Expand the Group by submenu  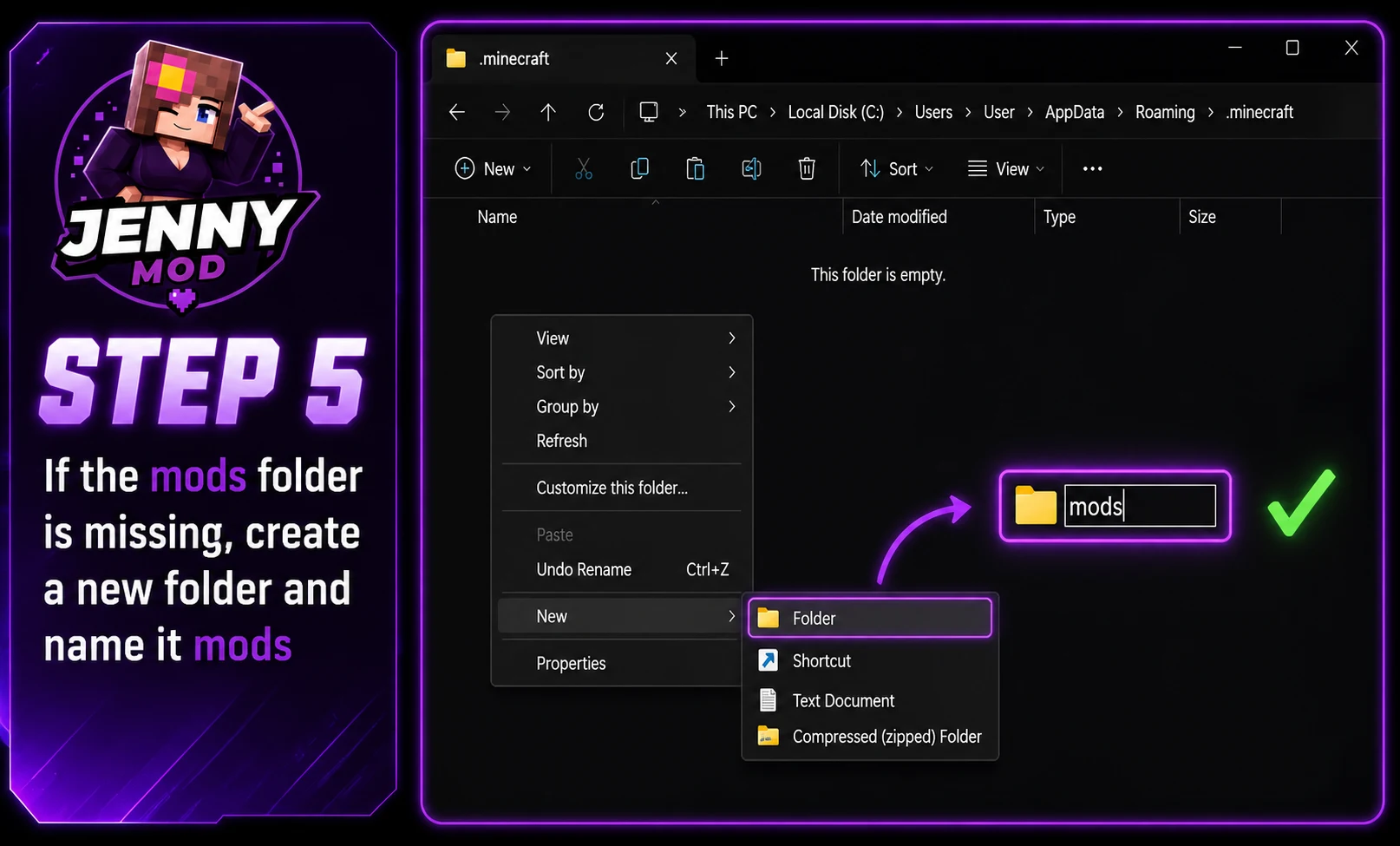click(x=621, y=407)
